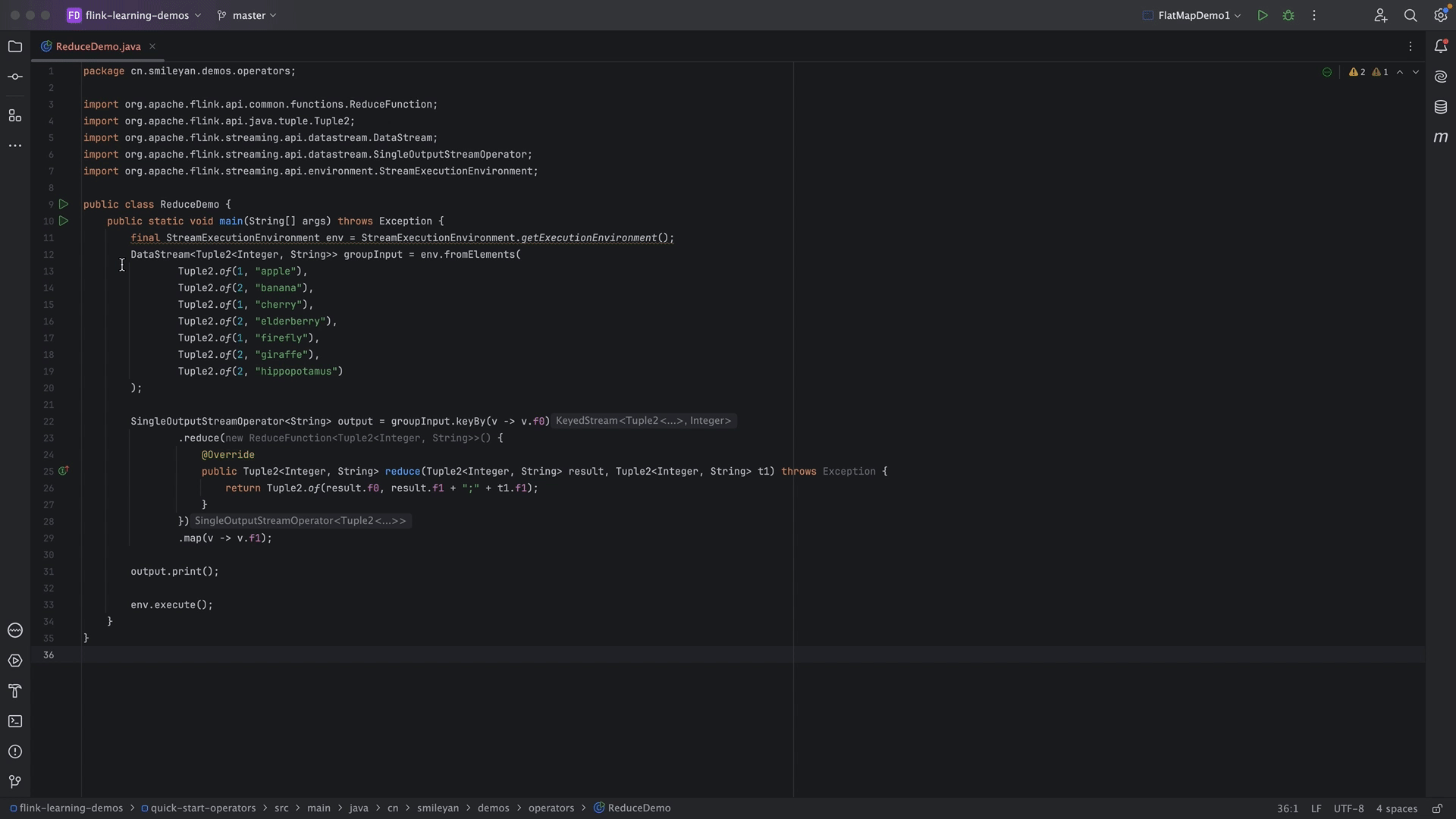The height and width of the screenshot is (819, 1456).
Task: Open the Commit tool window
Action: tap(15, 77)
